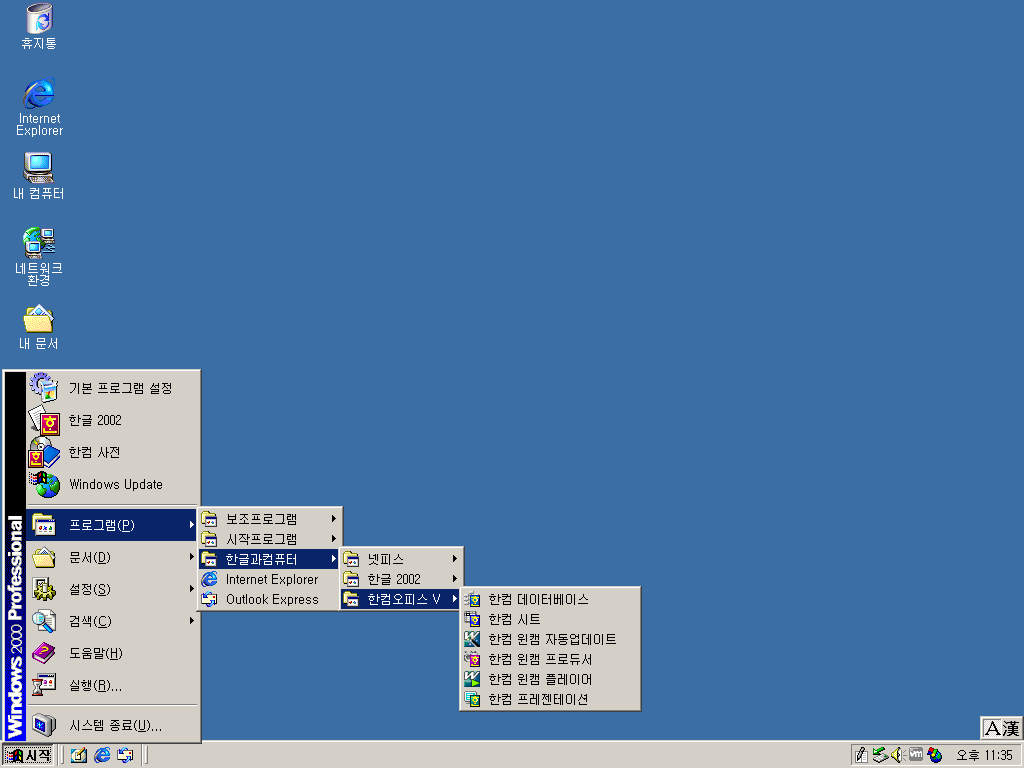This screenshot has height=768, width=1024.
Task: Click the 한컴 시트 icon
Action: coord(473,619)
